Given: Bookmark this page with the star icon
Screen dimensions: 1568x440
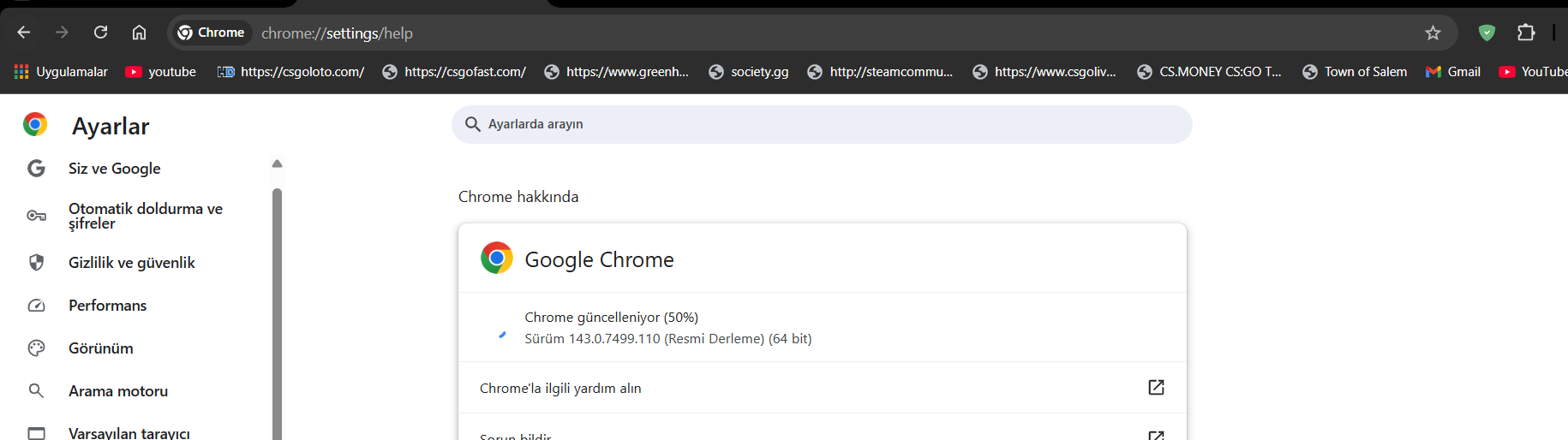Looking at the screenshot, I should (x=1433, y=33).
